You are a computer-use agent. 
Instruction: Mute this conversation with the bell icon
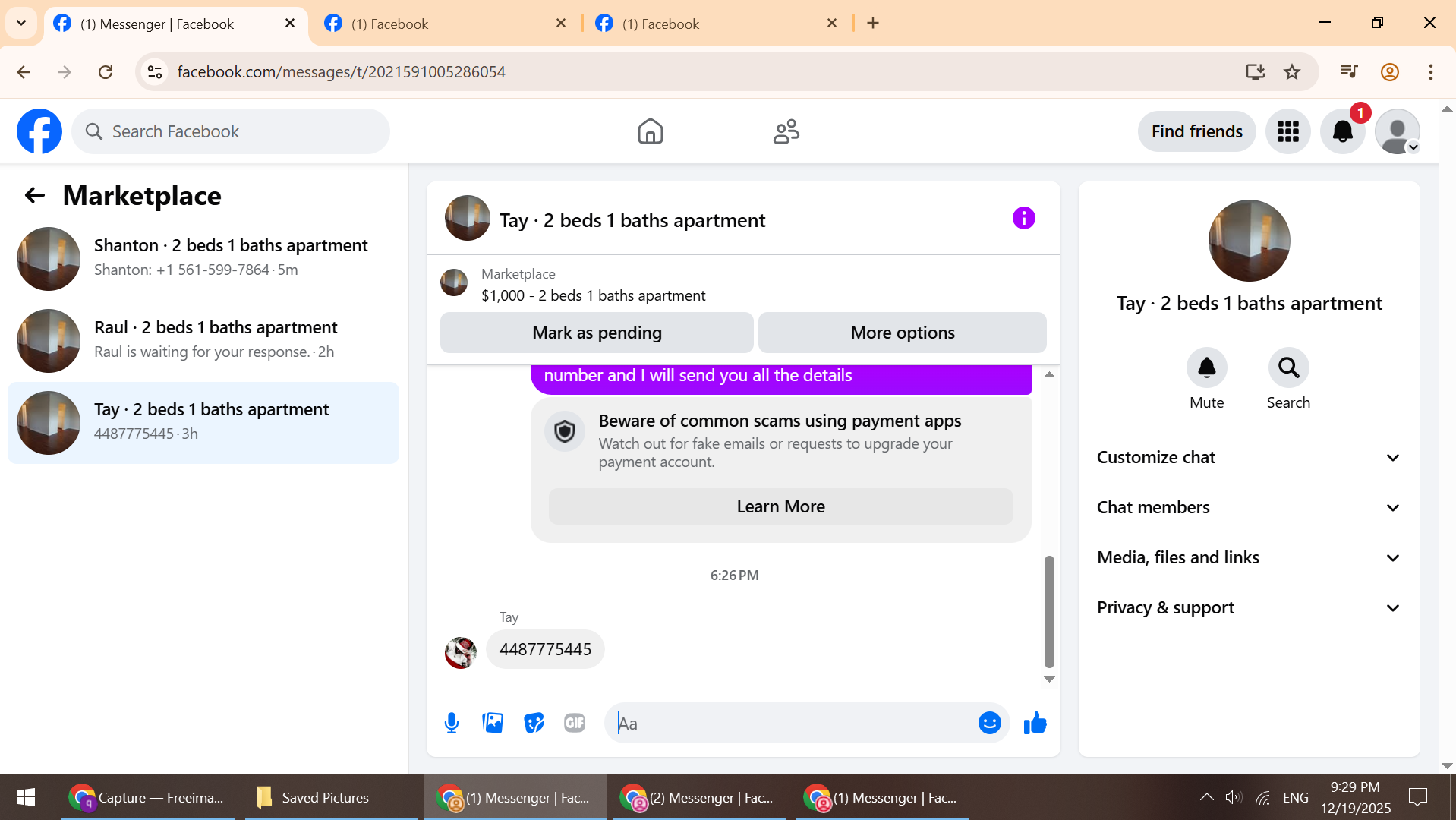pos(1206,368)
